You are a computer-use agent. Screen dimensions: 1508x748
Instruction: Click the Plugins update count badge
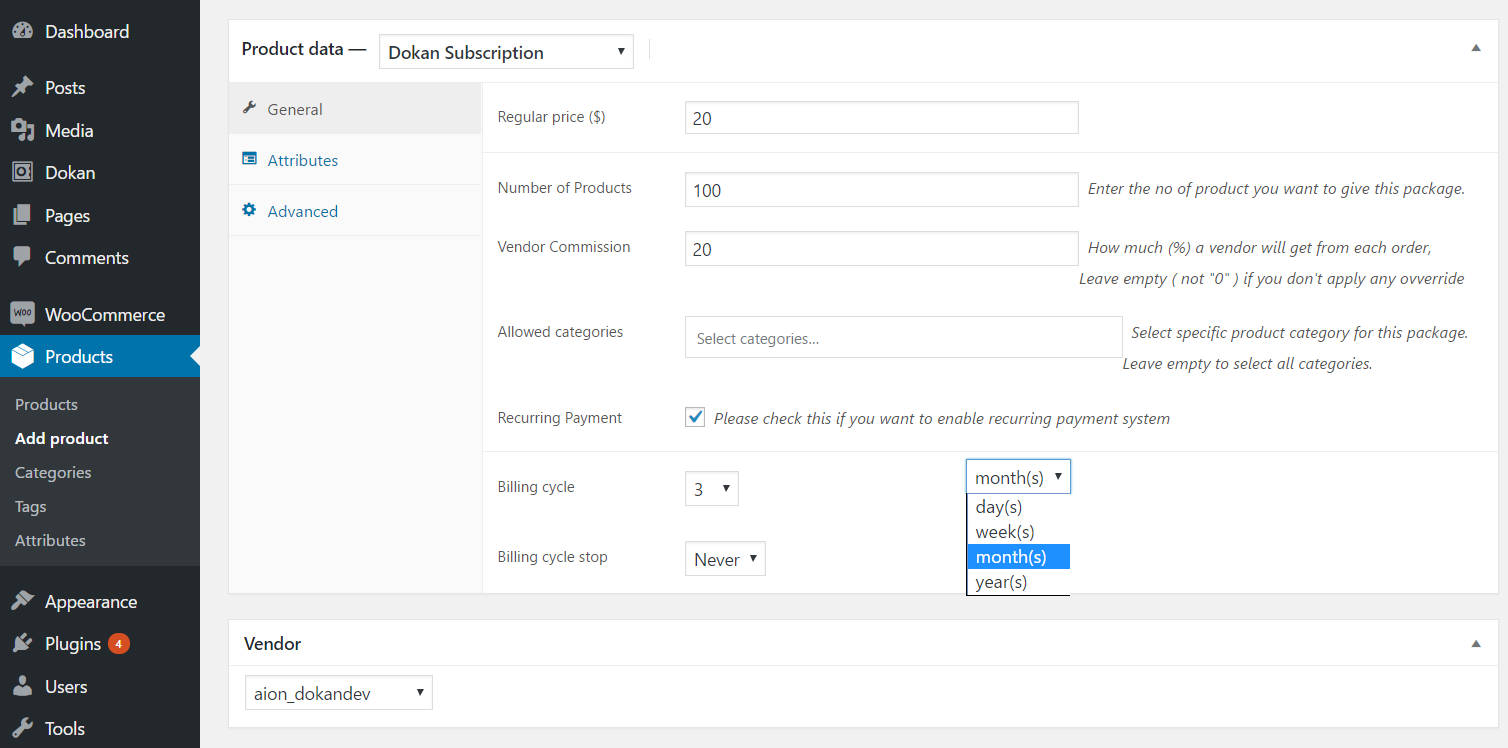point(119,644)
